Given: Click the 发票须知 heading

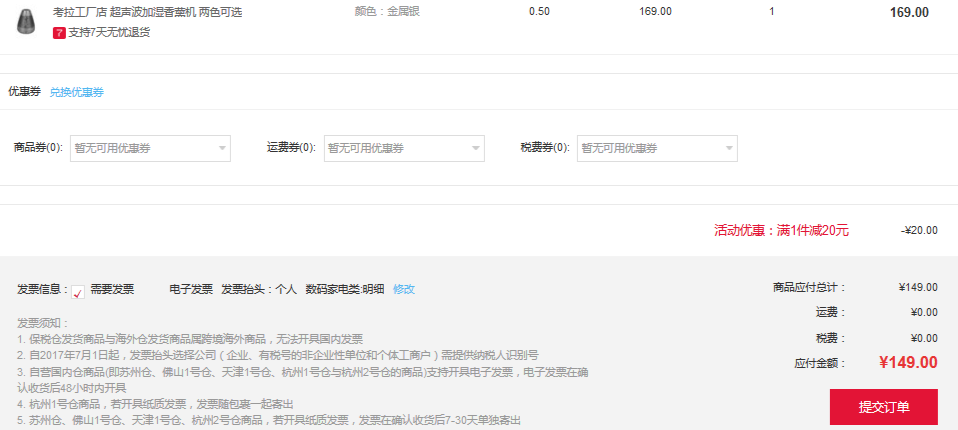Looking at the screenshot, I should (x=43, y=322).
